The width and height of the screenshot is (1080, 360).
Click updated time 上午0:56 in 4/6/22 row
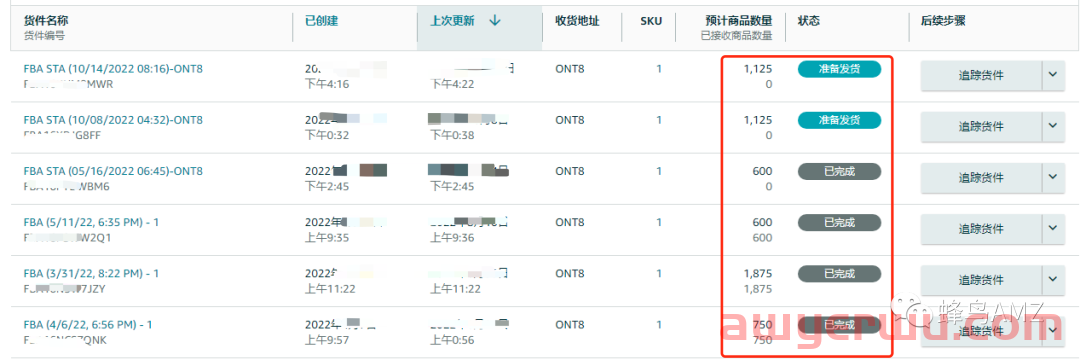pos(453,339)
